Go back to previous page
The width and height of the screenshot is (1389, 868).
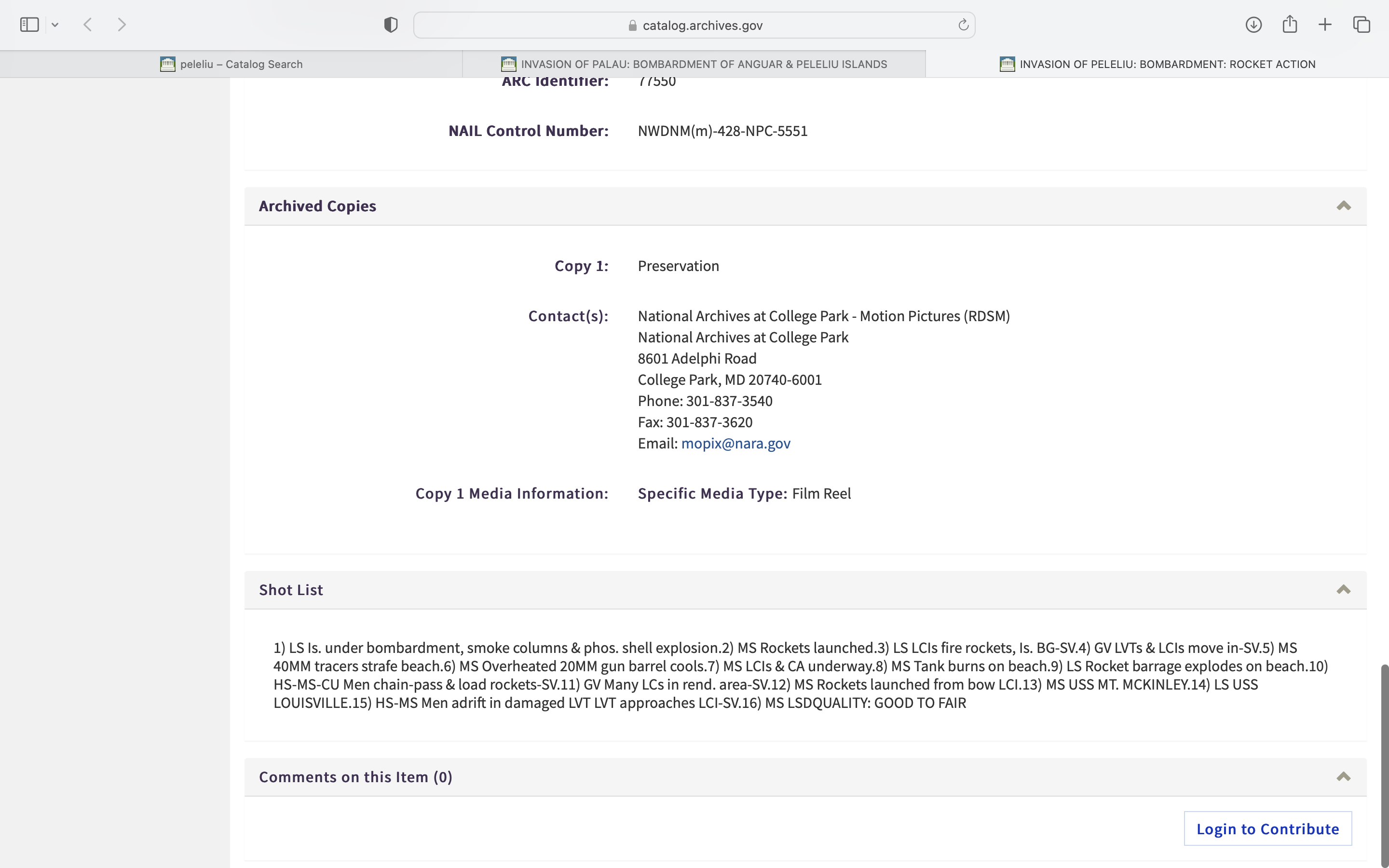point(88,25)
